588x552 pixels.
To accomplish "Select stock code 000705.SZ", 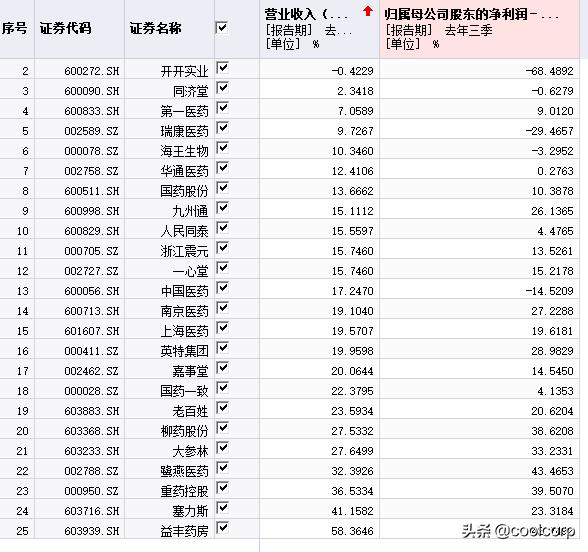I will pyautogui.click(x=92, y=251).
